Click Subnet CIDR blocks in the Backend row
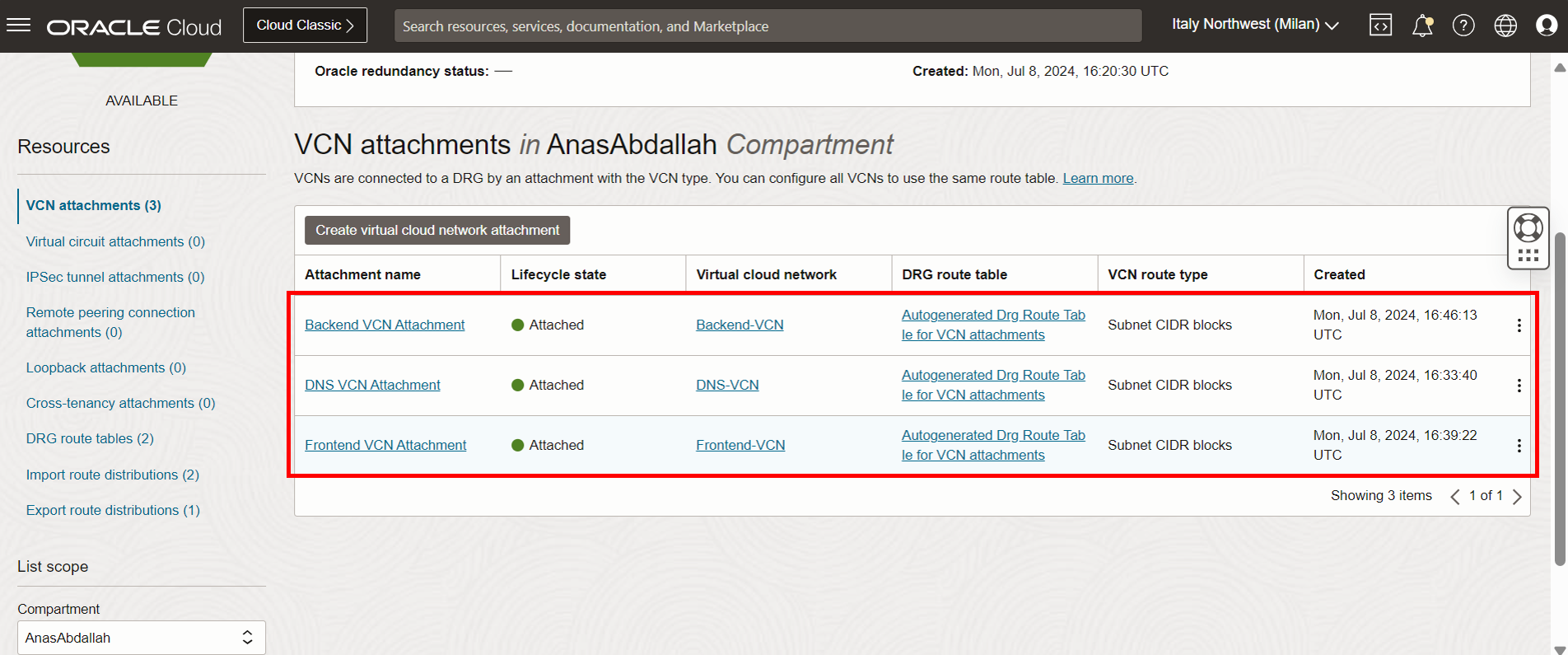 1169,325
